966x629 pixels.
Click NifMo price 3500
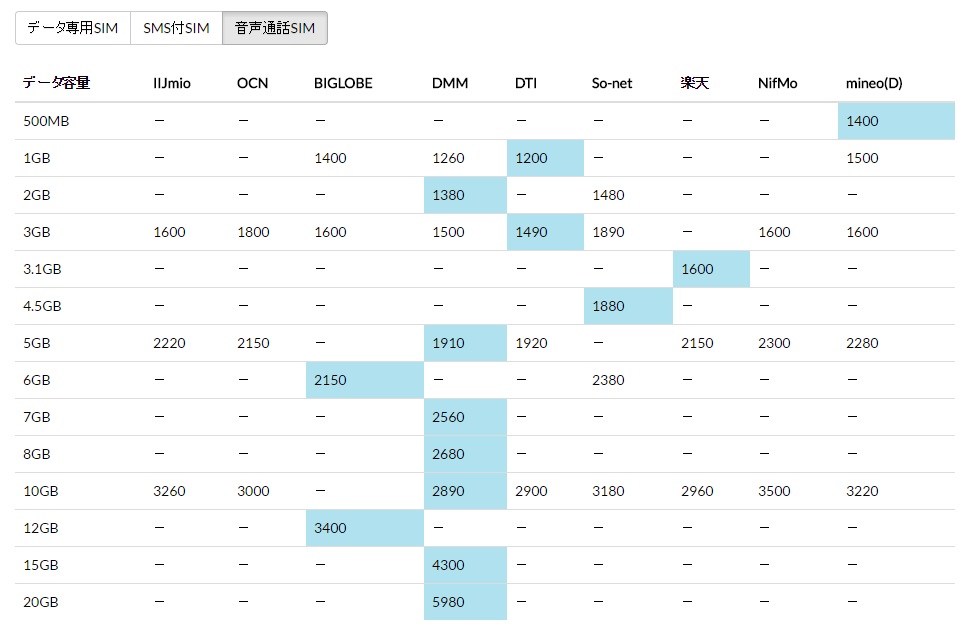pos(774,491)
